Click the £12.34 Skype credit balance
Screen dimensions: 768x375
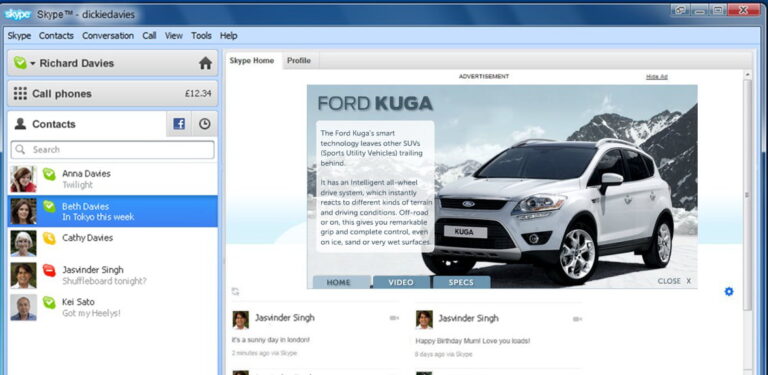198,94
